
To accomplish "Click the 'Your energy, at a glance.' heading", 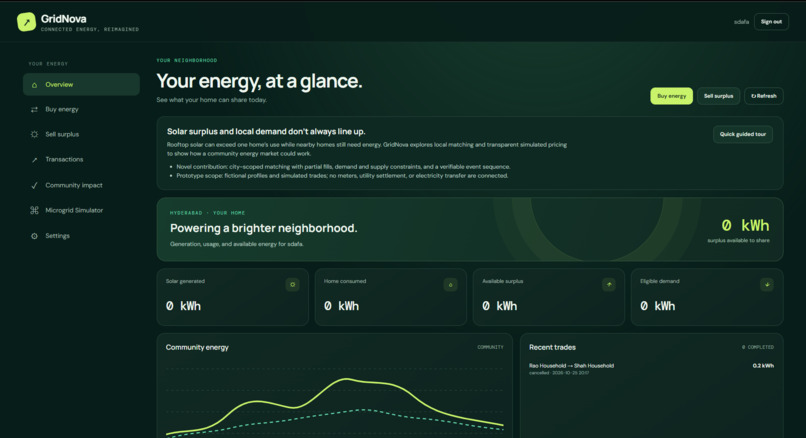I will pos(259,81).
